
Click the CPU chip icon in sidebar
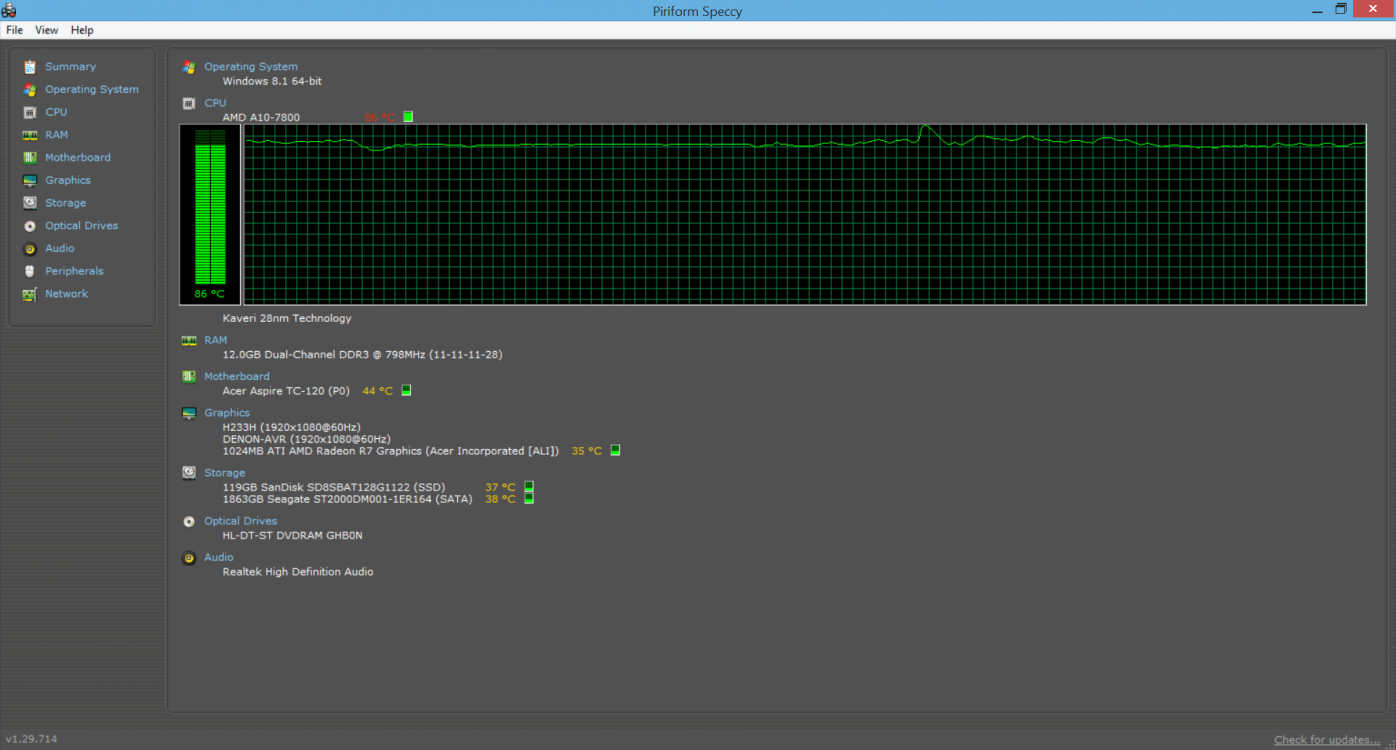(30, 112)
